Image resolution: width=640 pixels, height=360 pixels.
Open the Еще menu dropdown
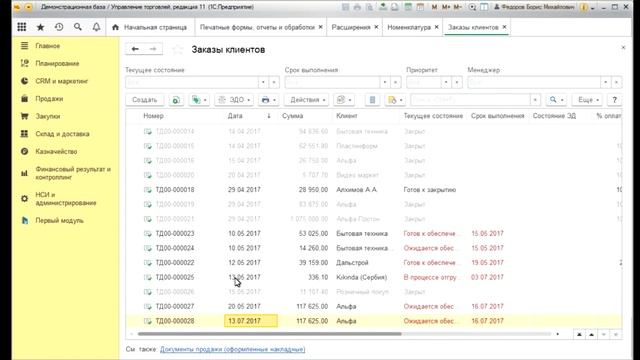(588, 100)
